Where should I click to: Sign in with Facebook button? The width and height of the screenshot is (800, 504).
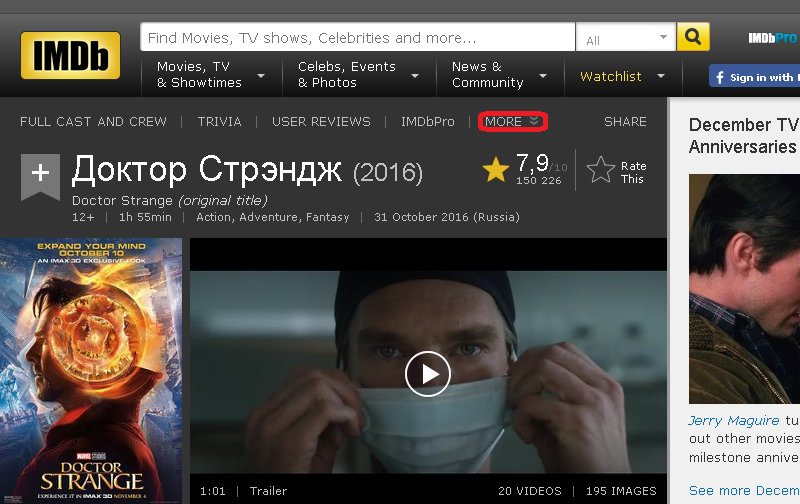pyautogui.click(x=755, y=77)
